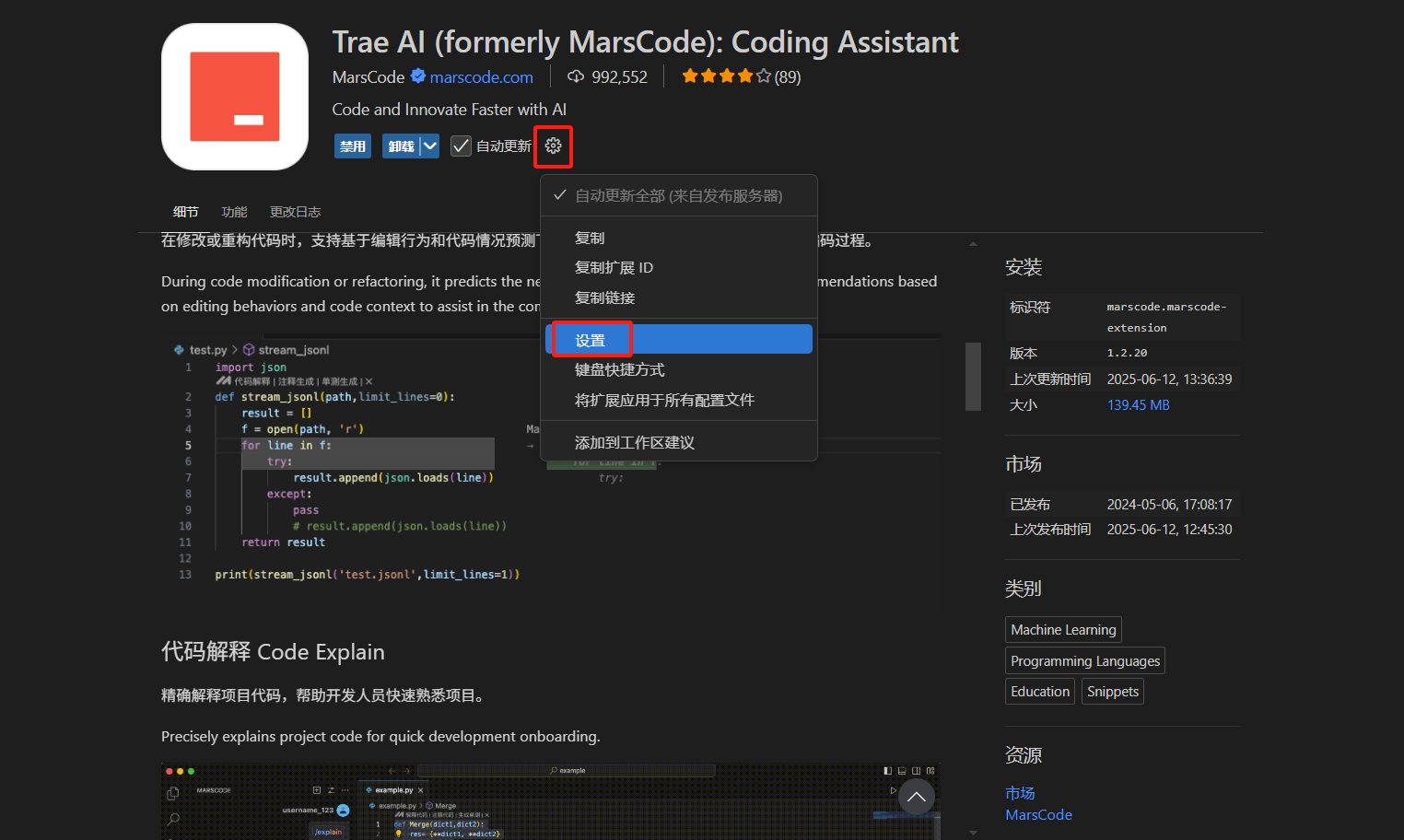1404x840 pixels.
Task: Choose 复制链接 menu entry
Action: (x=678, y=297)
